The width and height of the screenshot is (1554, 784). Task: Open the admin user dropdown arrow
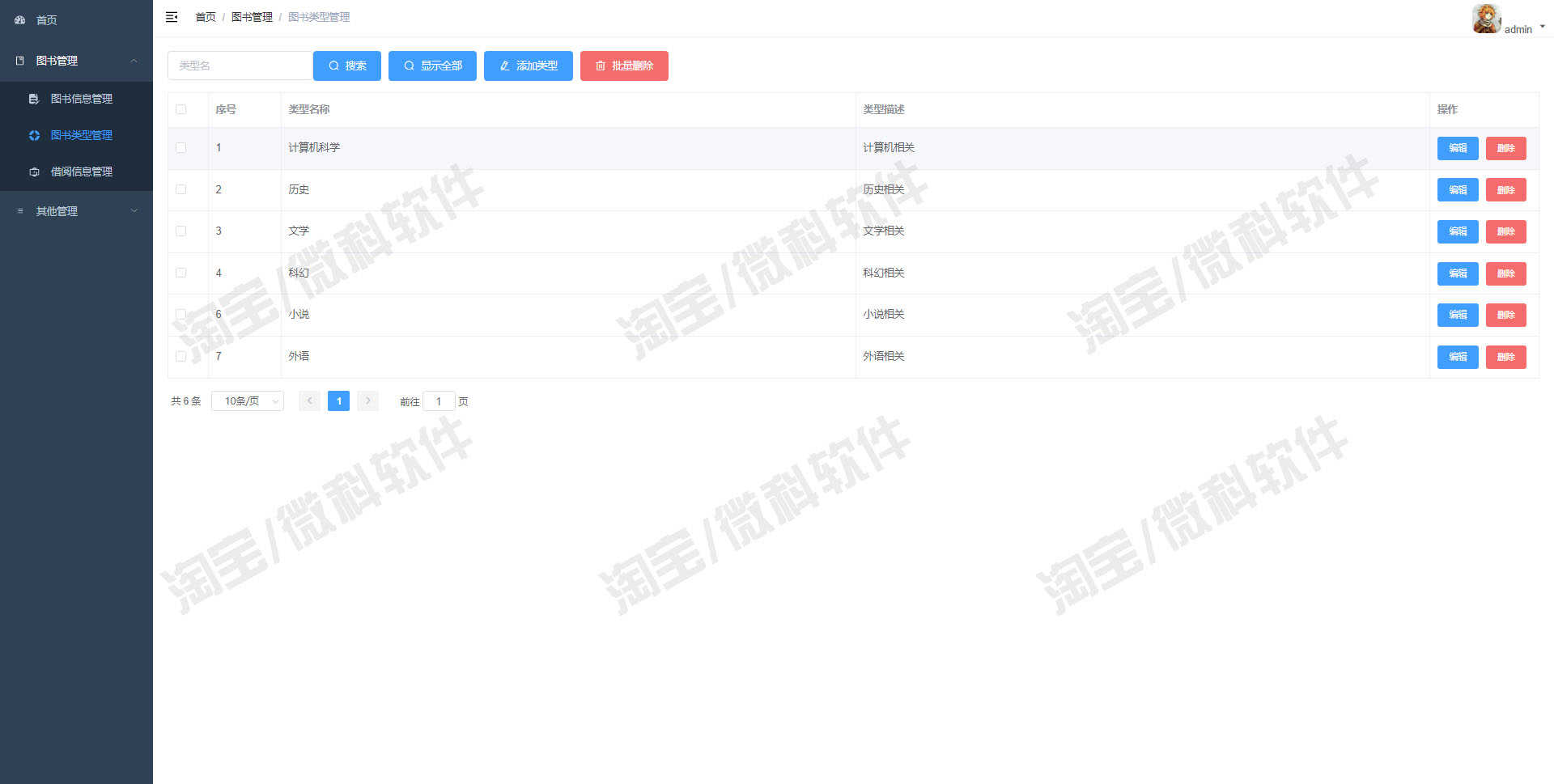(x=1542, y=27)
